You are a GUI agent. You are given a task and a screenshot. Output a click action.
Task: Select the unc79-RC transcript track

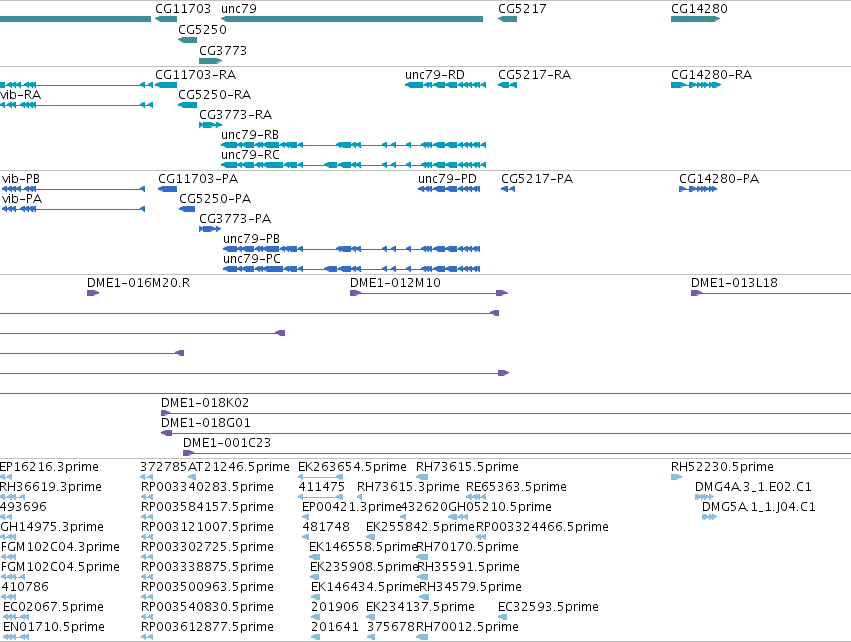click(353, 165)
